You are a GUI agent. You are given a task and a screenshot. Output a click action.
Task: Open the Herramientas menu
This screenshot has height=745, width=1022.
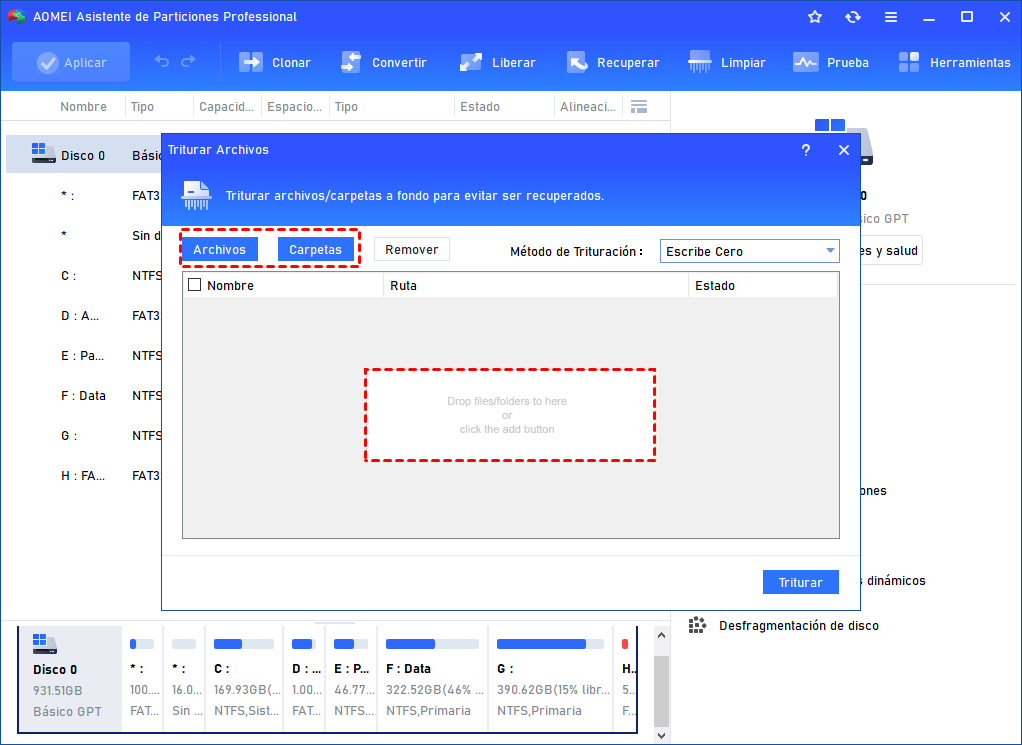909,62
